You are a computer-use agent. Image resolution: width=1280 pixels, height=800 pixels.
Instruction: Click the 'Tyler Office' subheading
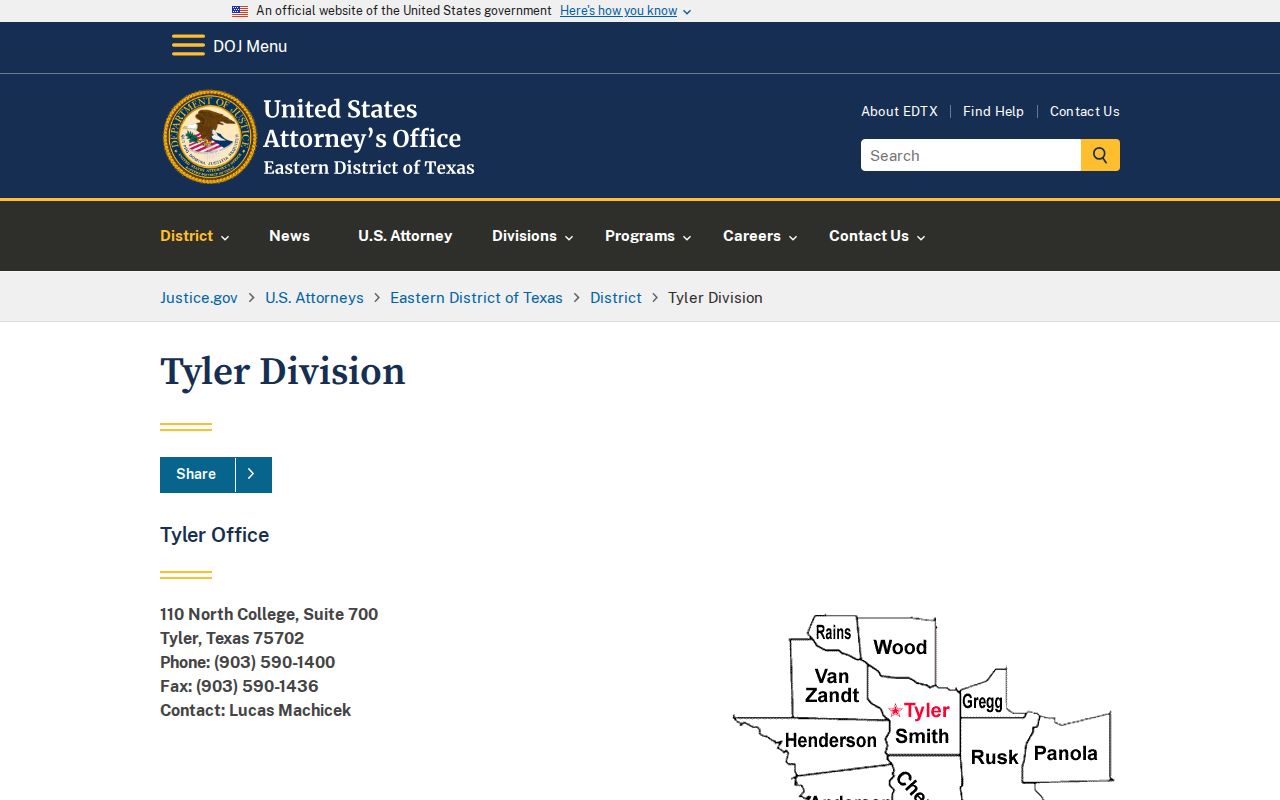pos(215,535)
